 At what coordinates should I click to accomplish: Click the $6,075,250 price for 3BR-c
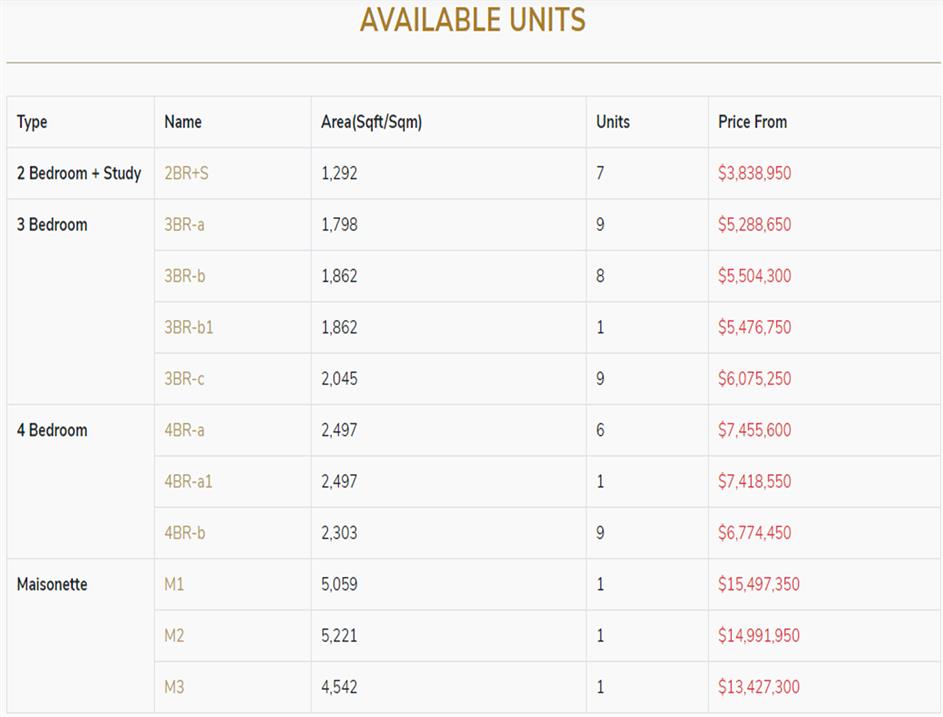point(754,379)
